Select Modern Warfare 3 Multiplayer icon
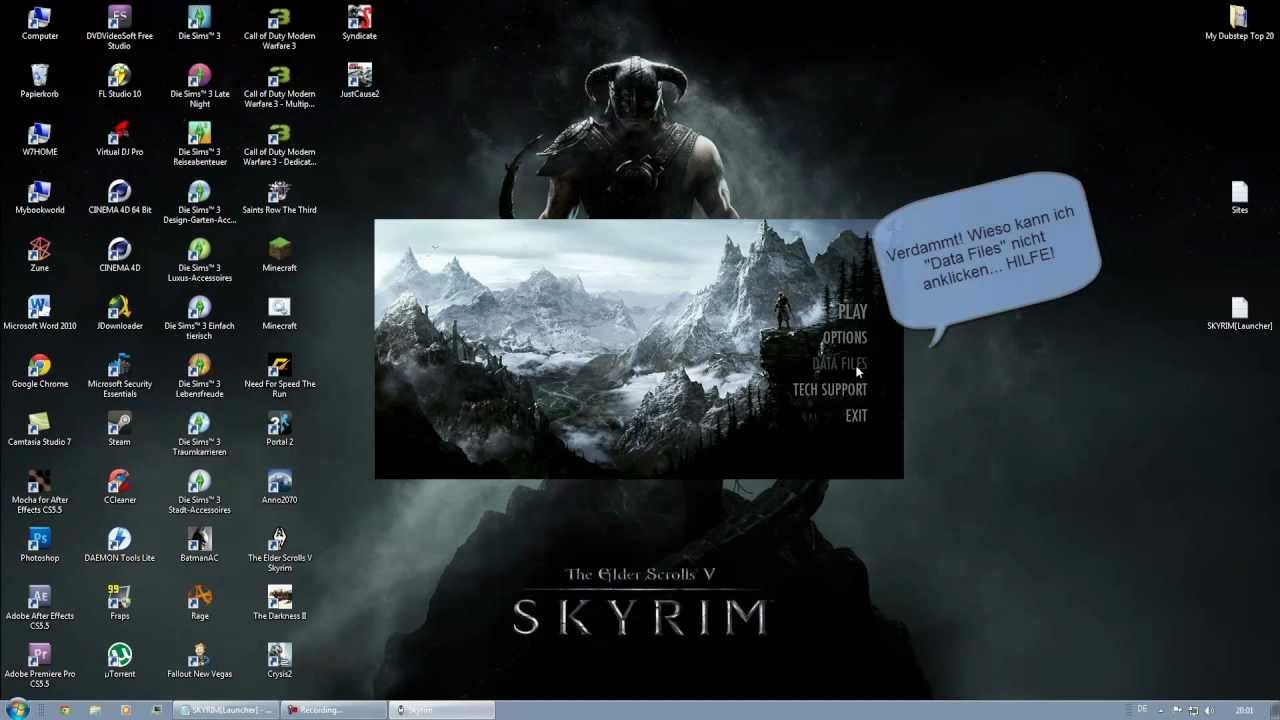This screenshot has width=1280, height=720. click(x=280, y=86)
